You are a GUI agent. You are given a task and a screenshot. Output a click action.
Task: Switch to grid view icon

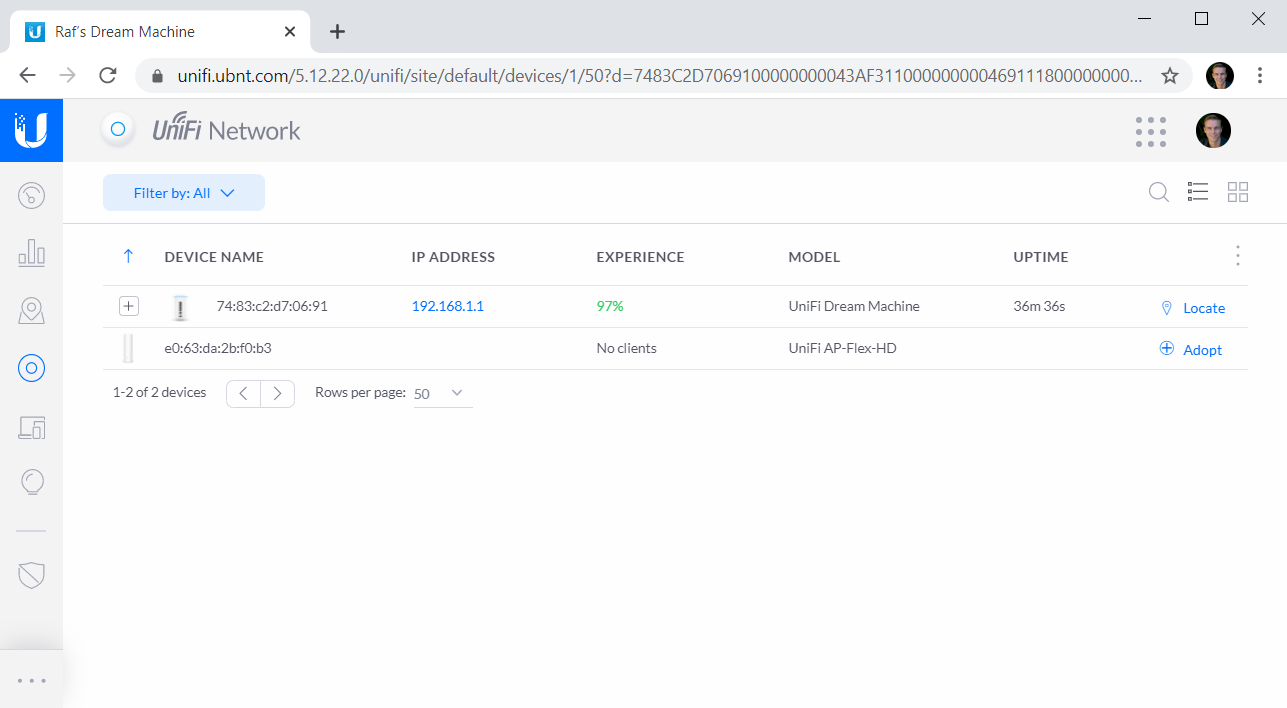click(1238, 192)
